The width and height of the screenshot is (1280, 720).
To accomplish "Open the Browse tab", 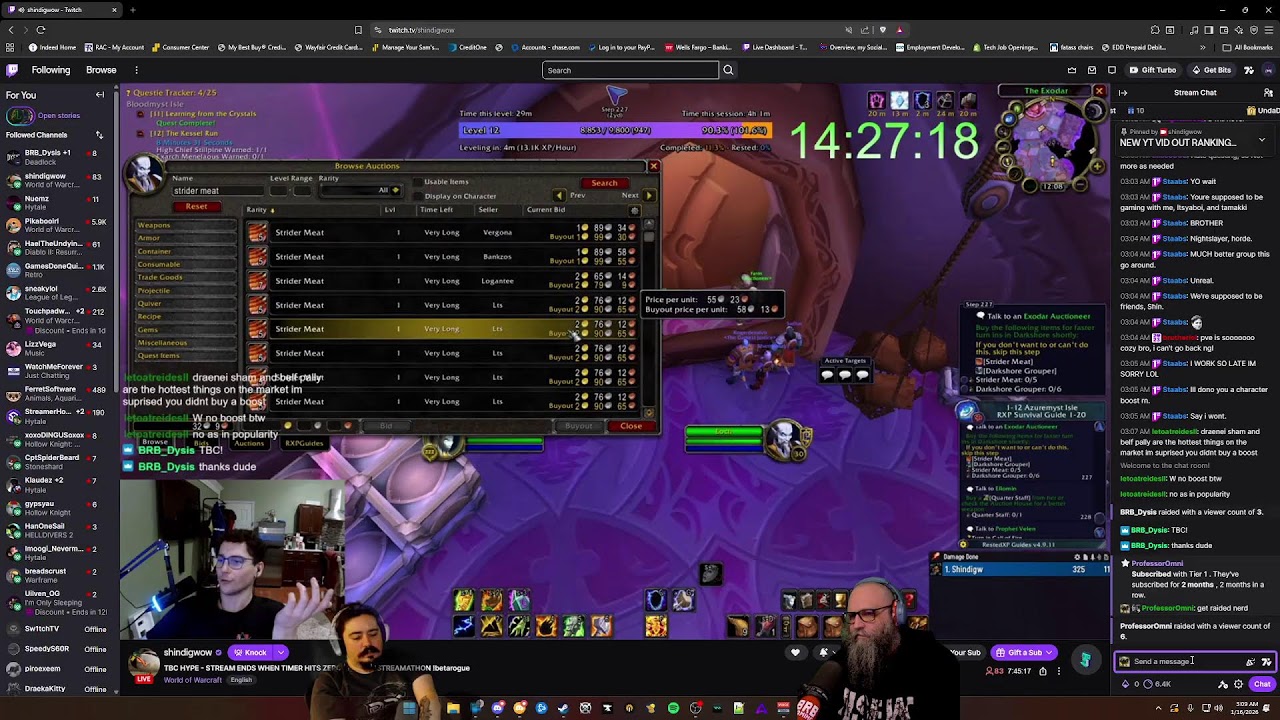I will point(101,70).
